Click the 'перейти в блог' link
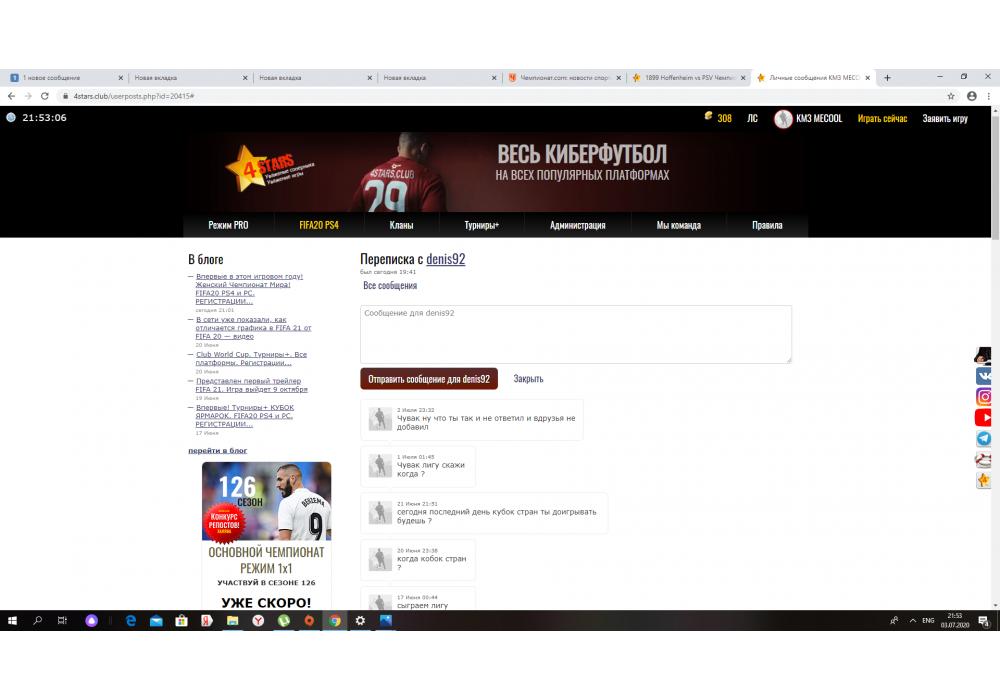Screen dimensions: 1000x700 217,450
